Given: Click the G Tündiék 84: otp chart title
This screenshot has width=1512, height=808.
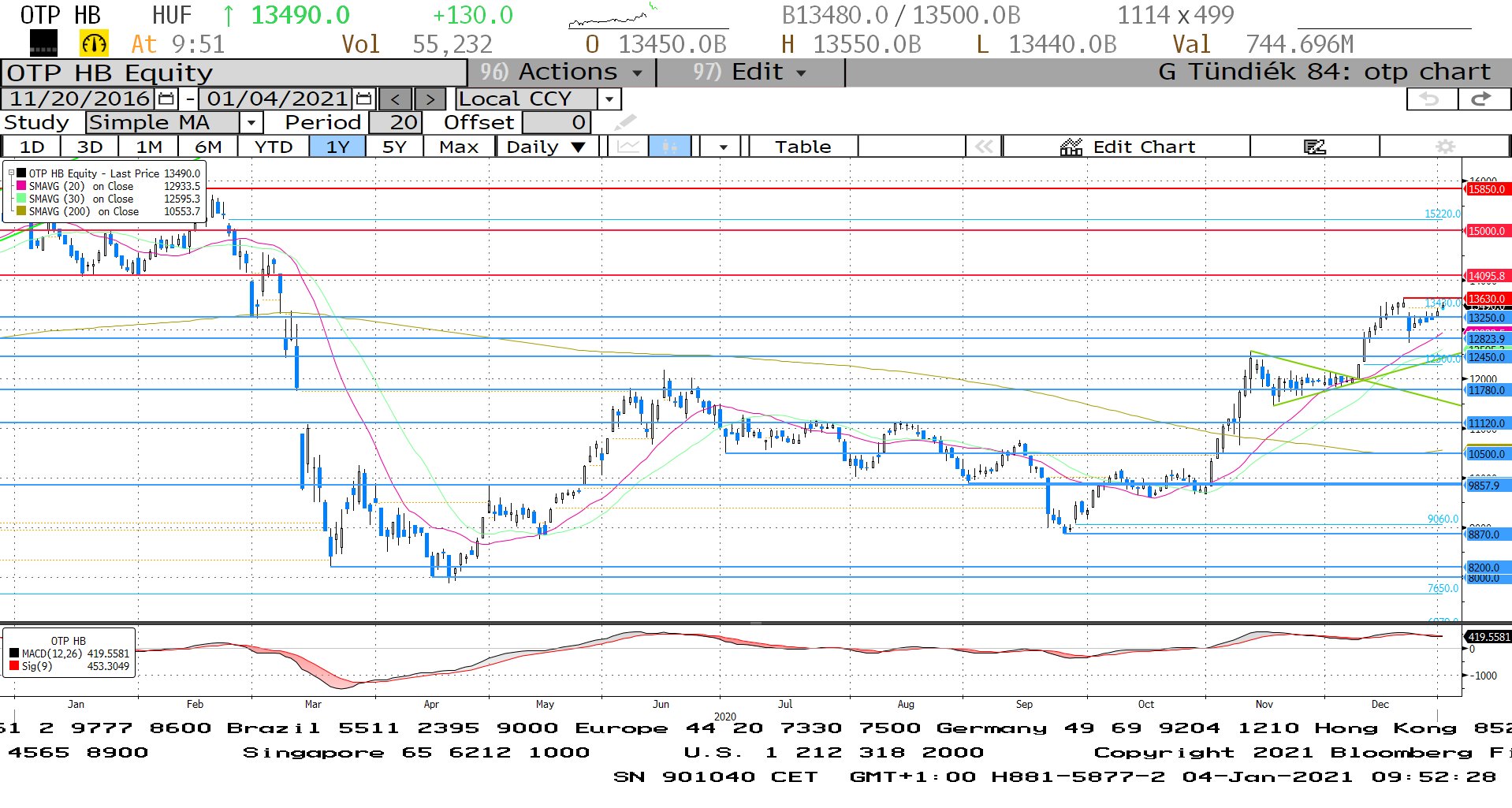Looking at the screenshot, I should (1324, 73).
